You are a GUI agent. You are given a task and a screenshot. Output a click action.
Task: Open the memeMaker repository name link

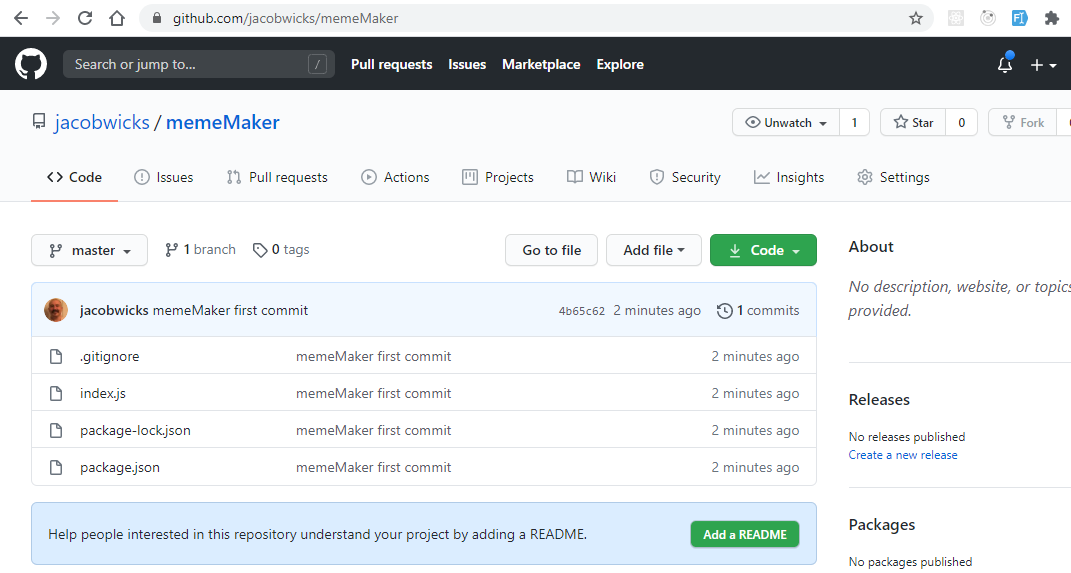pyautogui.click(x=223, y=122)
